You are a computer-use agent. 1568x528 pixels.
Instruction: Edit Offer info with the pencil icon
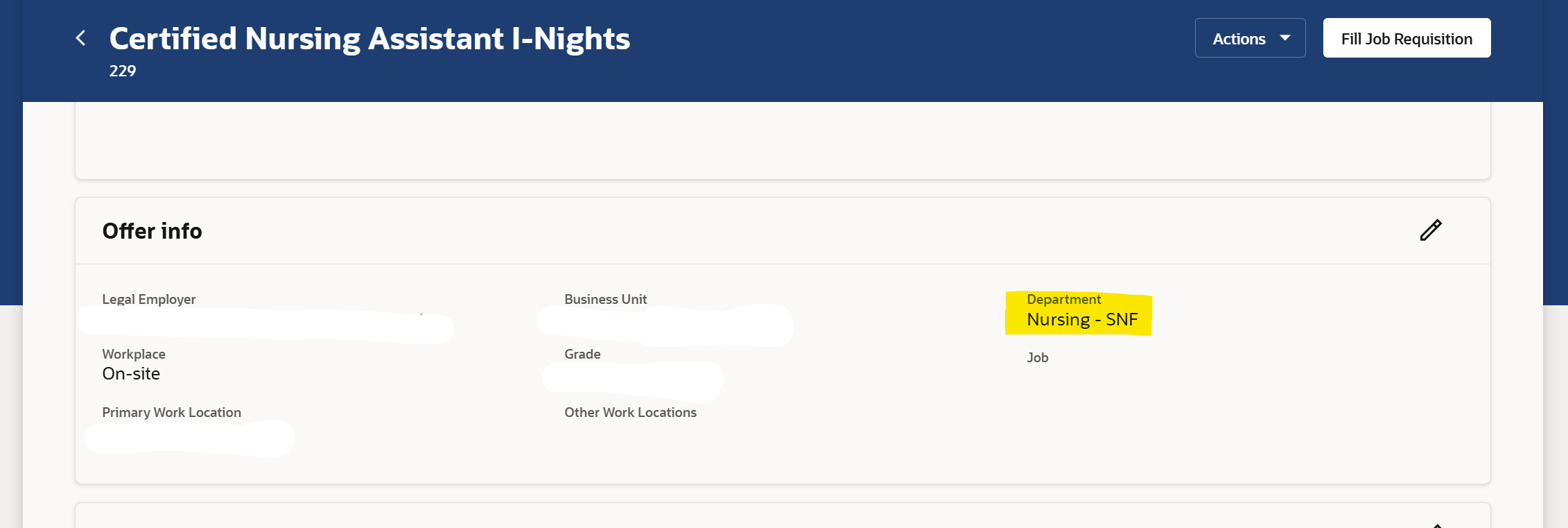pos(1430,230)
